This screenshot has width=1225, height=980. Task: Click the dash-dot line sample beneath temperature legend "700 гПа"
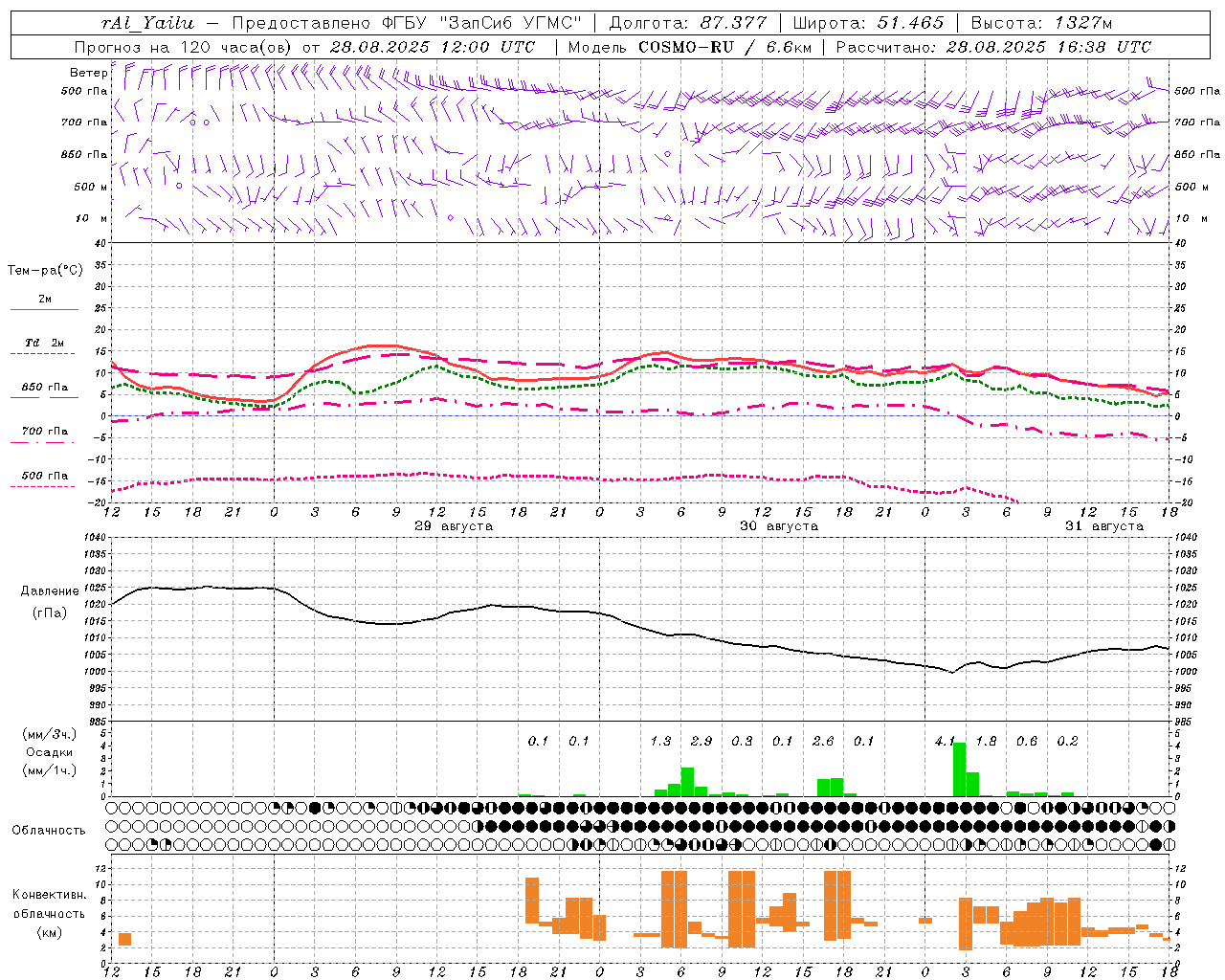(44, 443)
